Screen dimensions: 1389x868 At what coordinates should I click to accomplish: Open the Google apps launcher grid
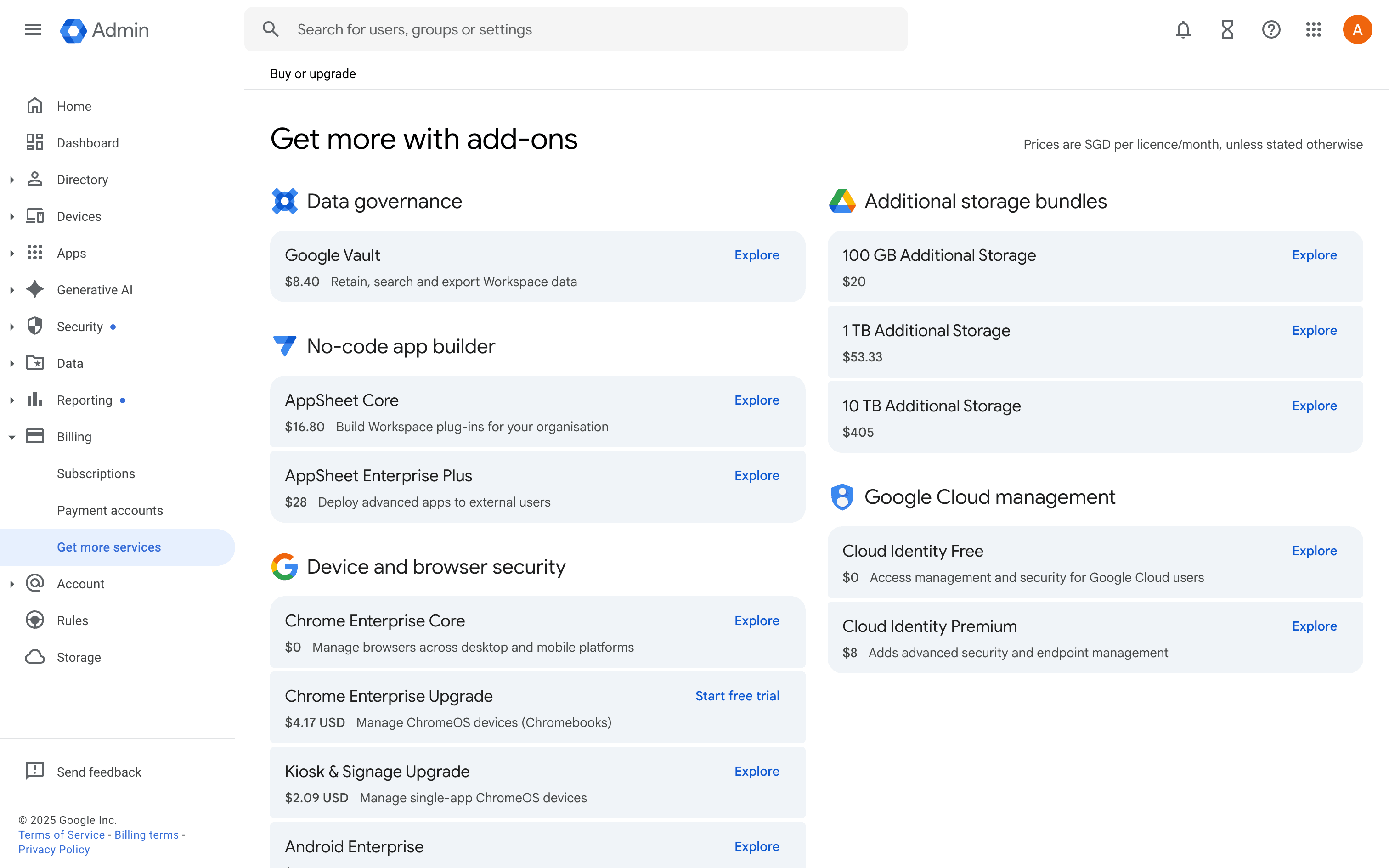pyautogui.click(x=1314, y=30)
